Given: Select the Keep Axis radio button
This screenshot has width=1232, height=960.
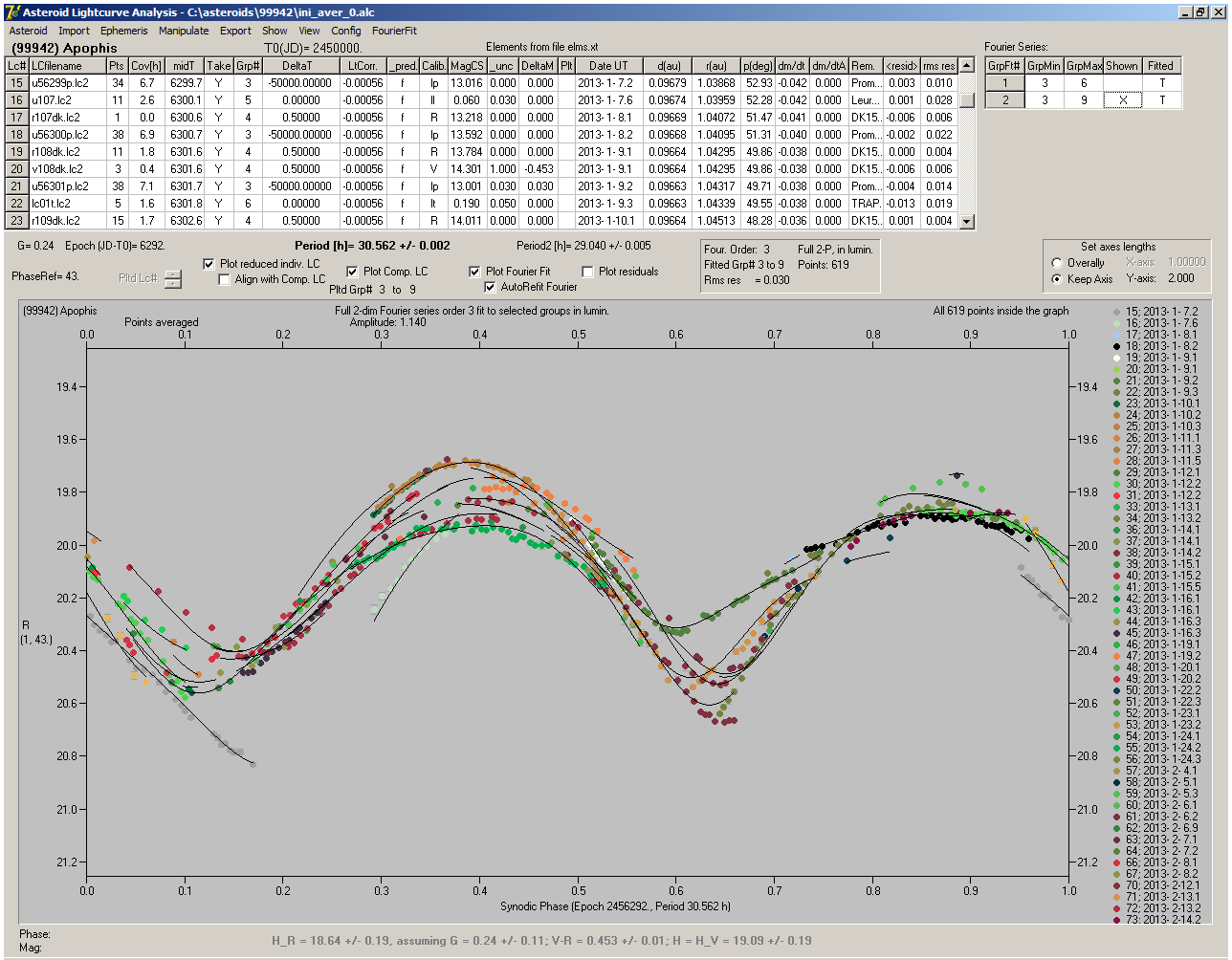Looking at the screenshot, I should (x=1057, y=279).
